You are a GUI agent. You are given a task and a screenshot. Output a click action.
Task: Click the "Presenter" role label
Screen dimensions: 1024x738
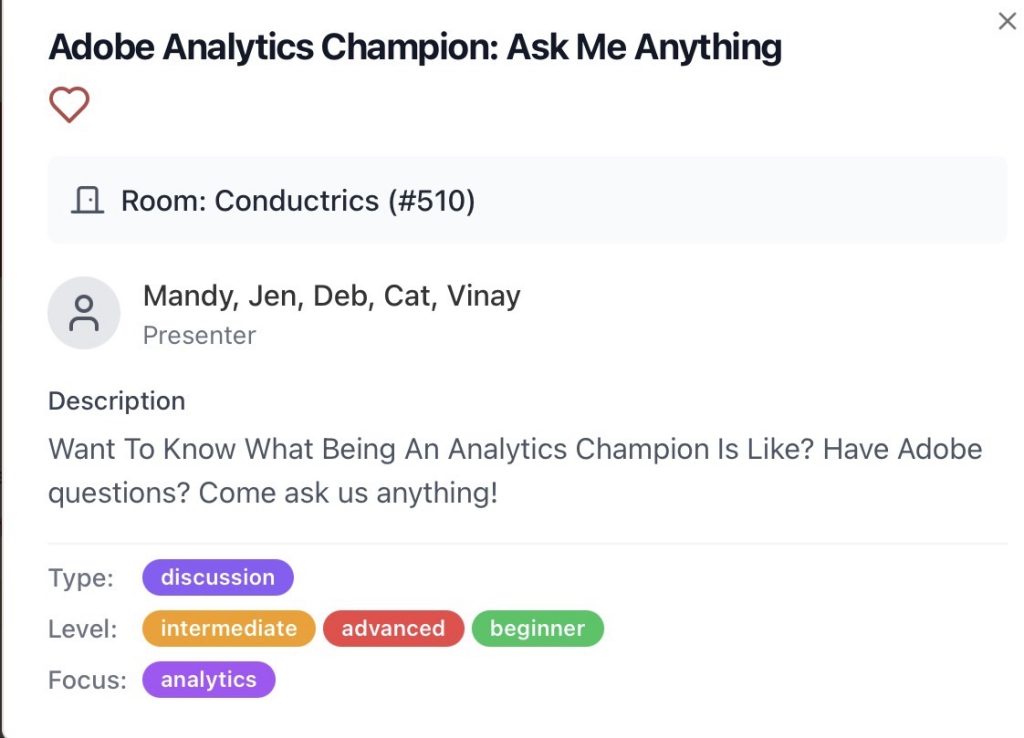tap(199, 335)
